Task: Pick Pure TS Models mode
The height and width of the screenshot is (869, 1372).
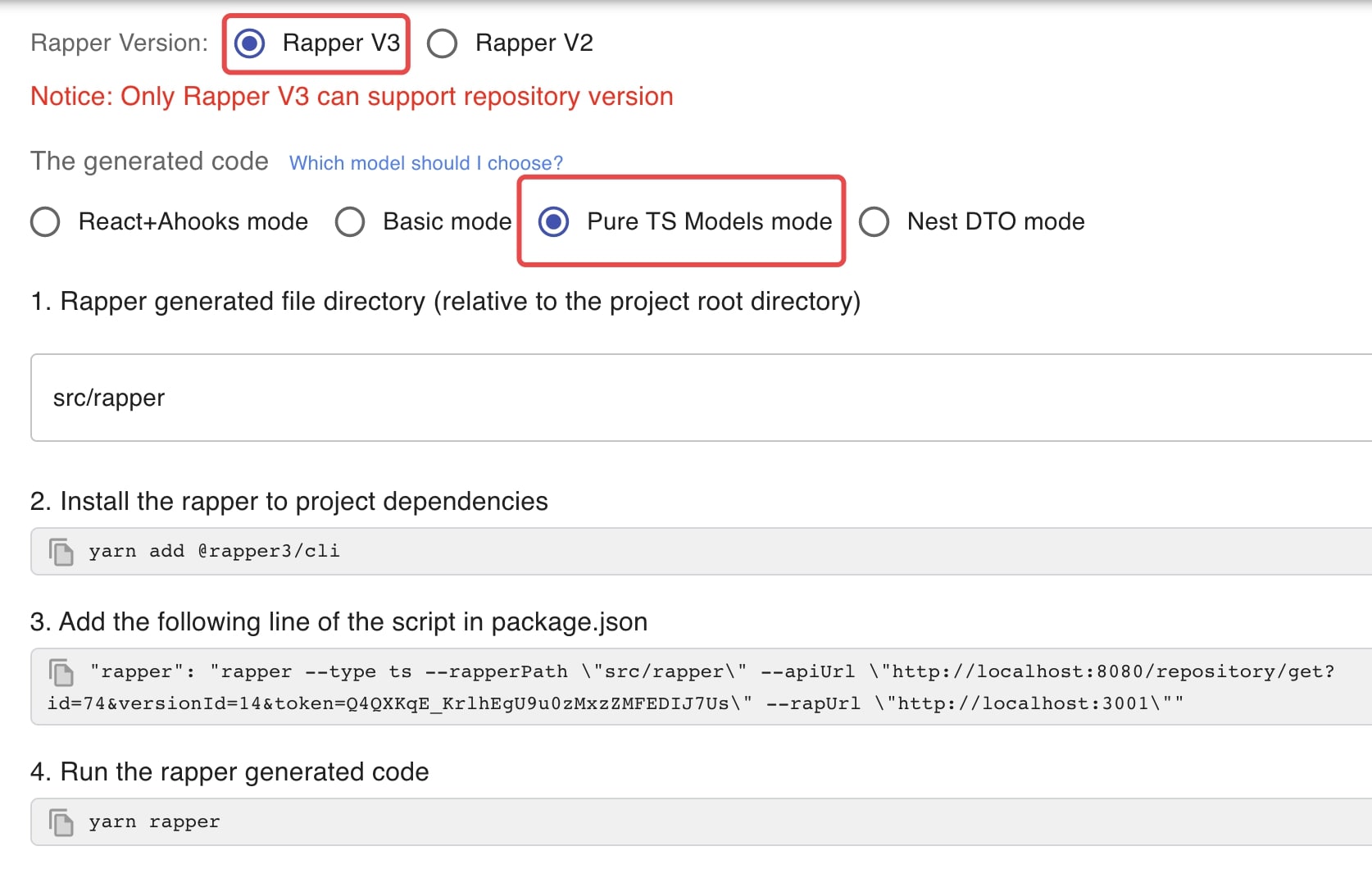Action: pyautogui.click(x=554, y=221)
